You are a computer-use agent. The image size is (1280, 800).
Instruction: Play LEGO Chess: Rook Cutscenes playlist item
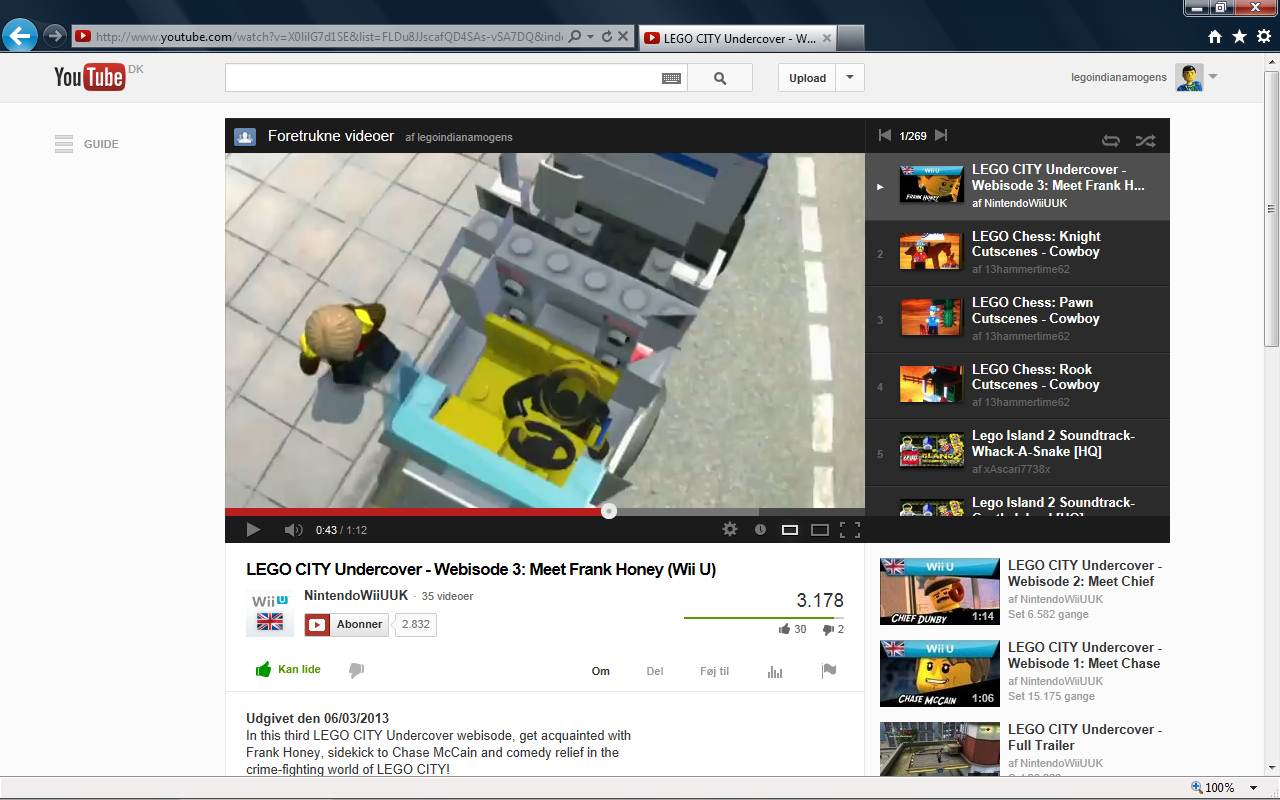point(1017,386)
